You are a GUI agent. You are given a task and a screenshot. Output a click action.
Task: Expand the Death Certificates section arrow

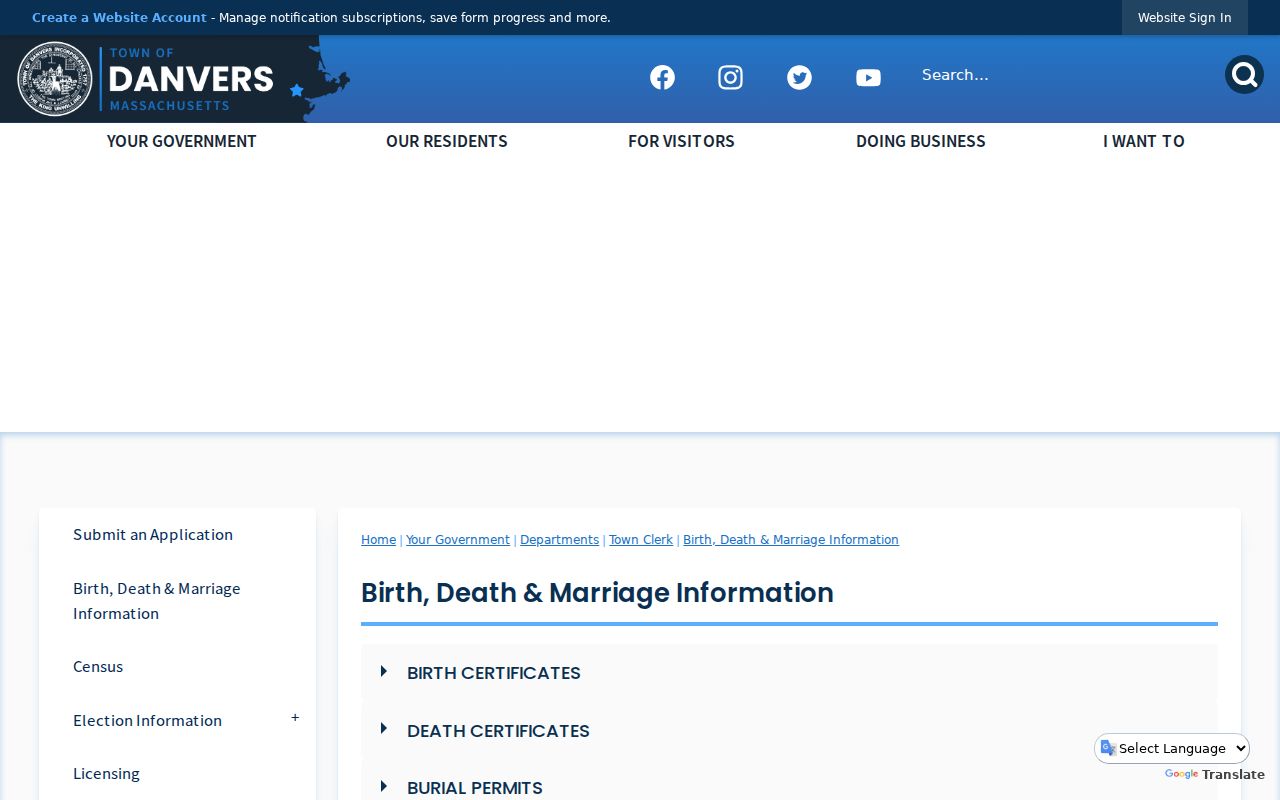(384, 730)
